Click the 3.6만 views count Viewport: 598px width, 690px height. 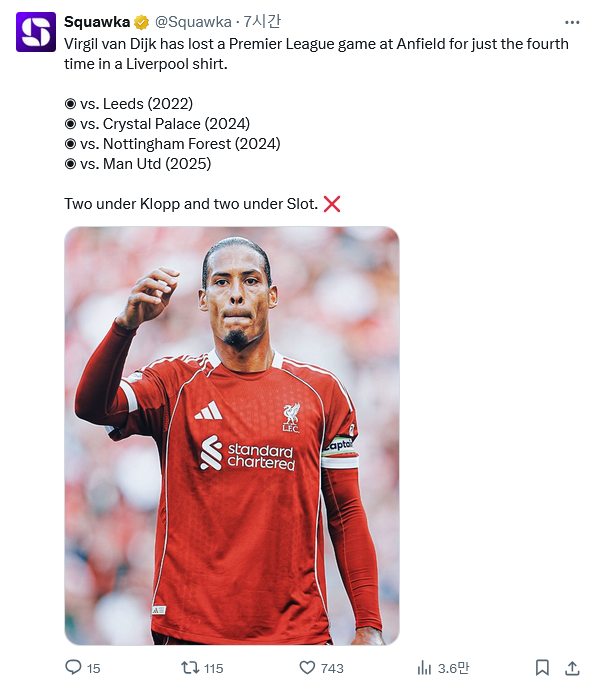[x=453, y=668]
